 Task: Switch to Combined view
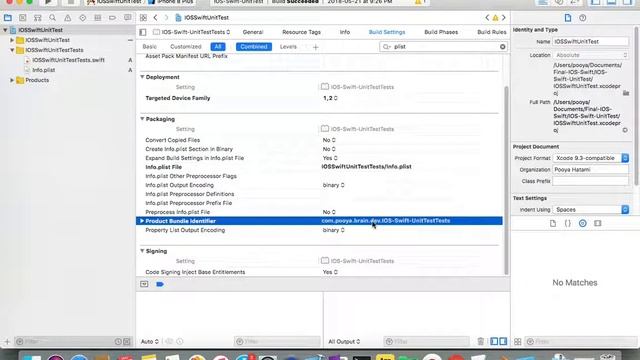pyautogui.click(x=253, y=47)
